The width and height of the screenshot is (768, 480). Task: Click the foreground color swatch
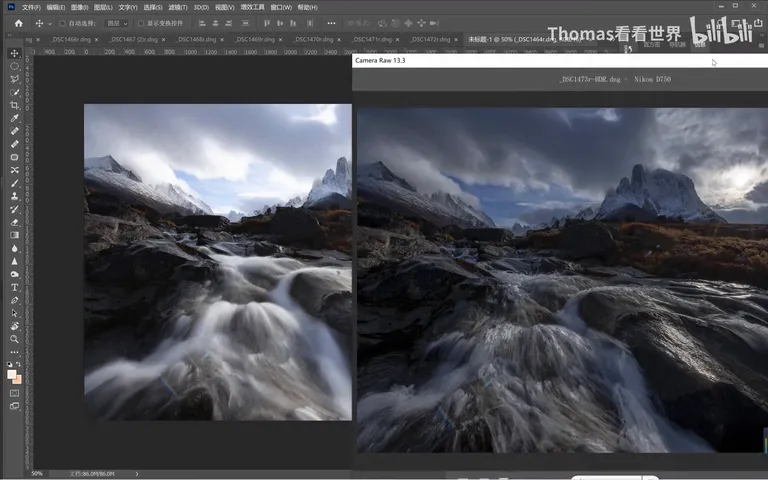11,374
